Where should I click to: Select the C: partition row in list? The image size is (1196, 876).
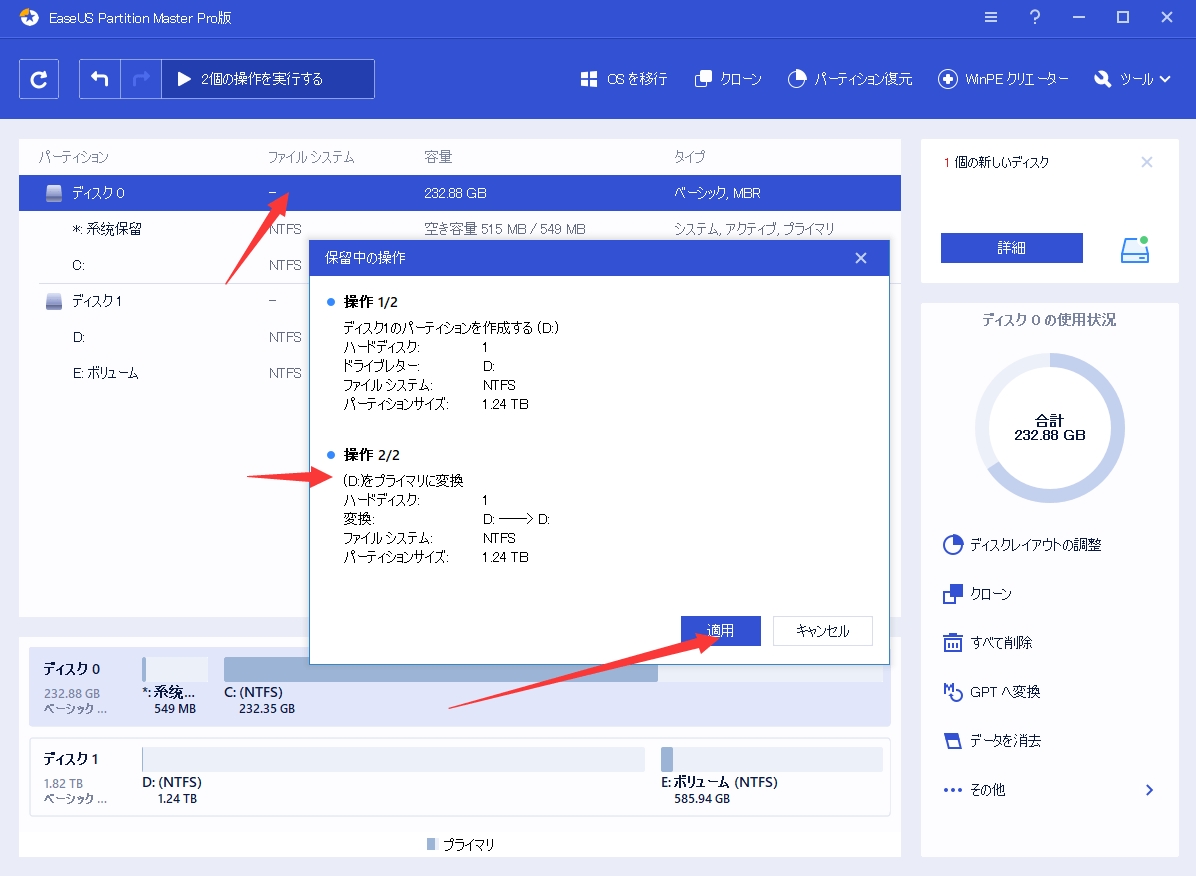point(164,265)
